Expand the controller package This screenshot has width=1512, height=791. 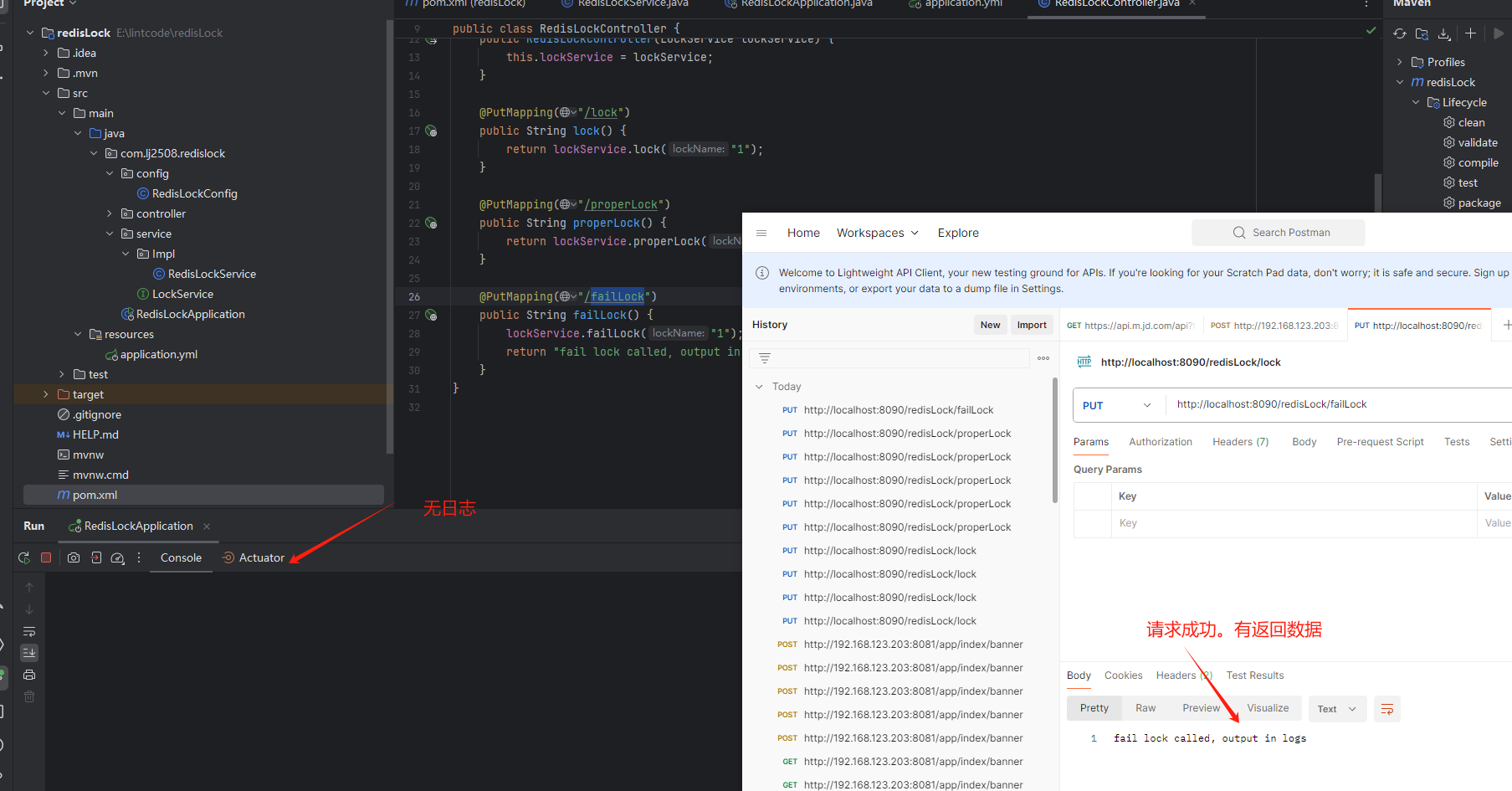pyautogui.click(x=110, y=213)
